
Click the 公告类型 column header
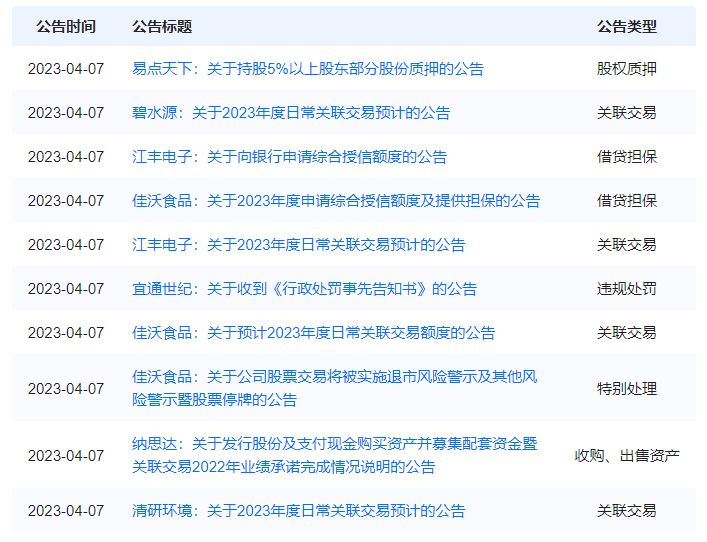(x=627, y=26)
